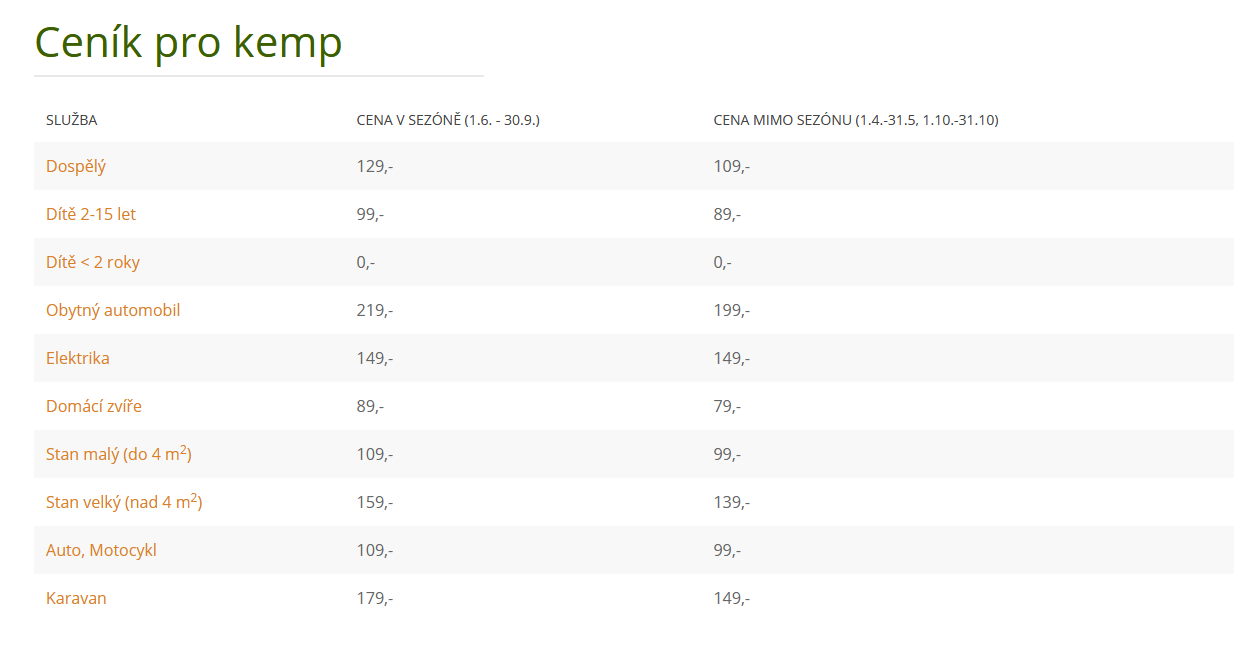The height and width of the screenshot is (659, 1239).
Task: Click the Dítě < 2 roky label
Action: [x=93, y=262]
